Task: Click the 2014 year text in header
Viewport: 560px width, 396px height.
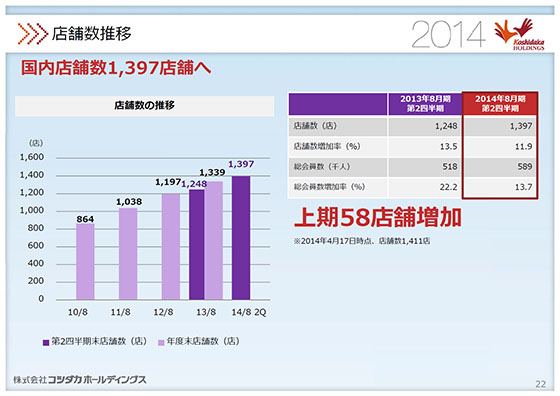Action: tap(448, 34)
